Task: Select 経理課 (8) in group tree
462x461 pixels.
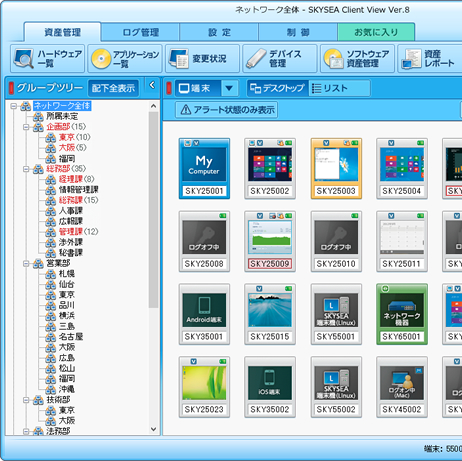Action: point(76,179)
